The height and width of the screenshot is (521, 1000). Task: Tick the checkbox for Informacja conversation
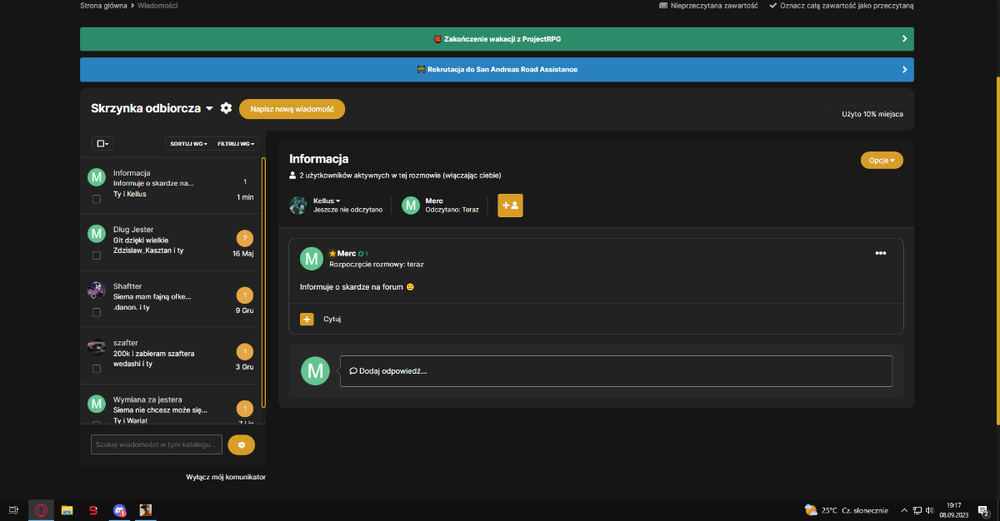point(96,199)
